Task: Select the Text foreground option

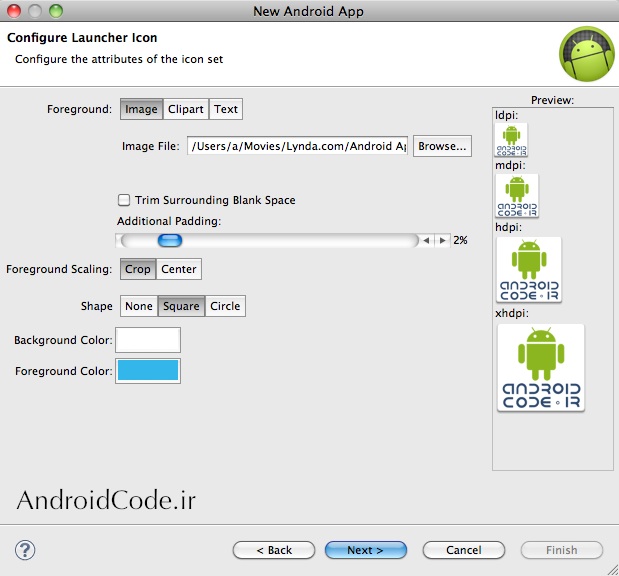Action: 226,109
